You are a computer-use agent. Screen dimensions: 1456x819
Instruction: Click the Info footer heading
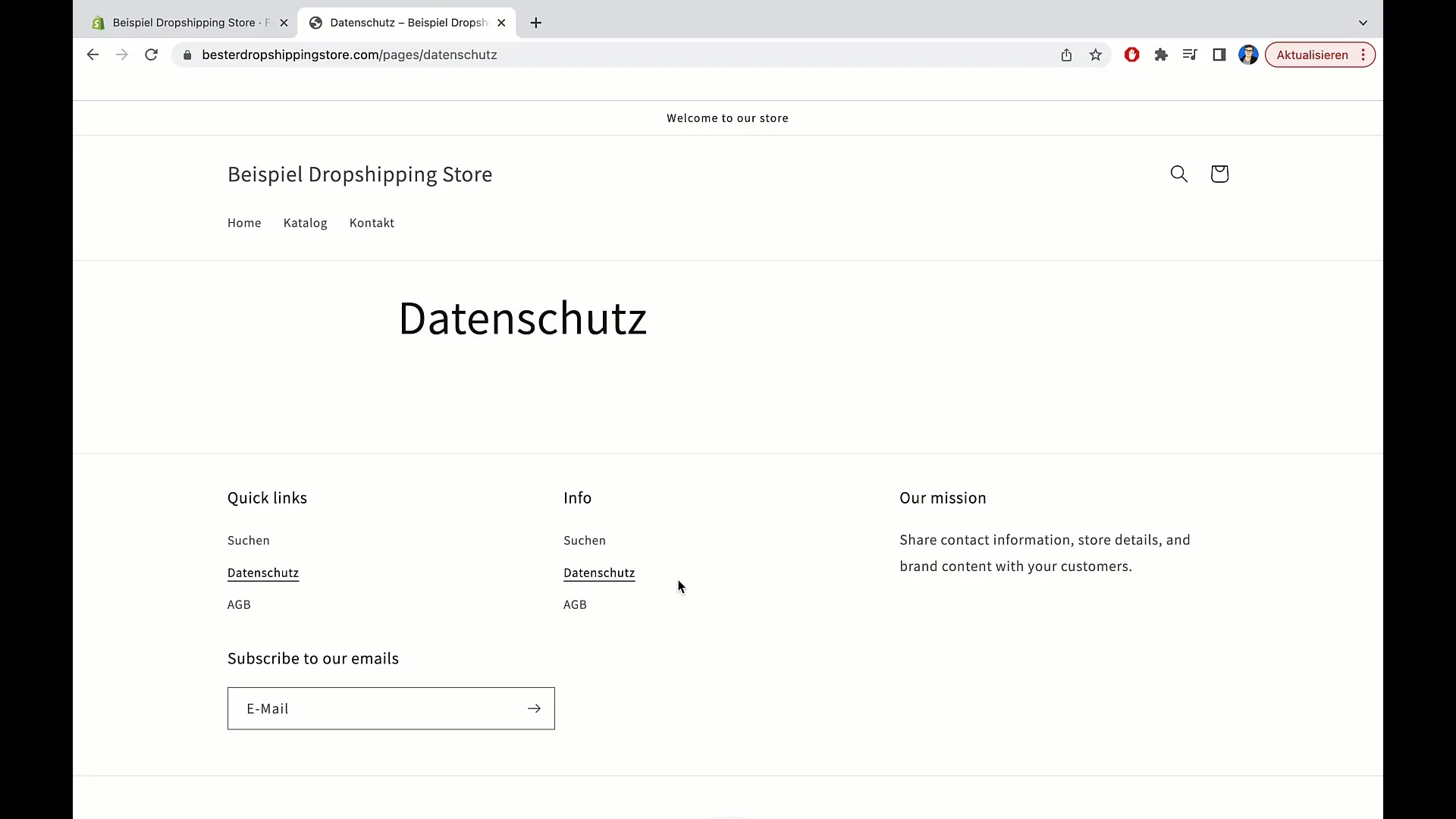pos(577,498)
